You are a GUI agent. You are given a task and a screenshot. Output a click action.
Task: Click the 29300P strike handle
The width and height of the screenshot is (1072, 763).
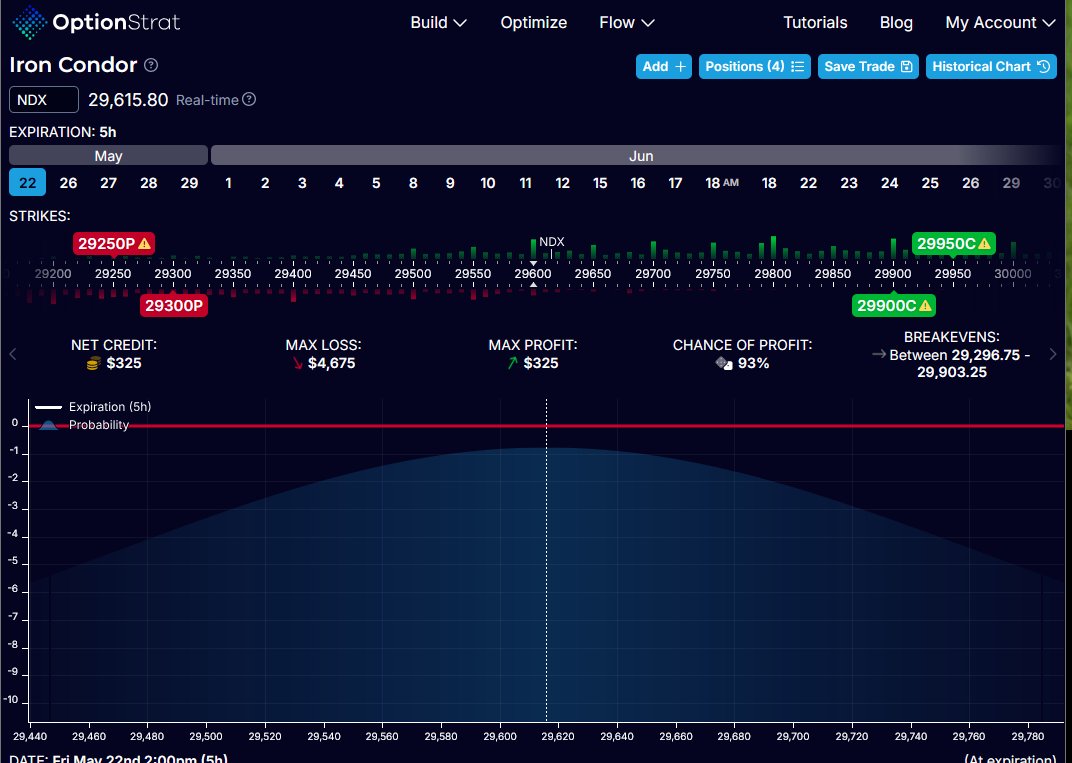[x=174, y=306]
